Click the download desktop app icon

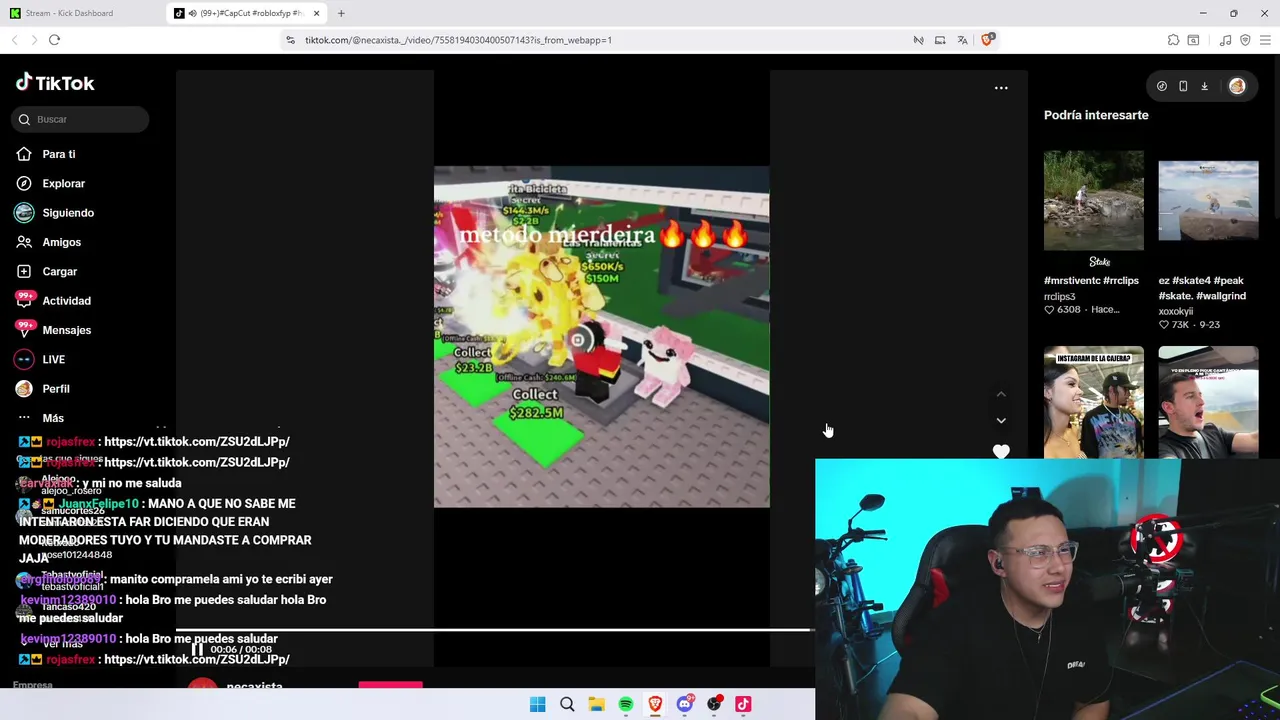tap(1204, 86)
